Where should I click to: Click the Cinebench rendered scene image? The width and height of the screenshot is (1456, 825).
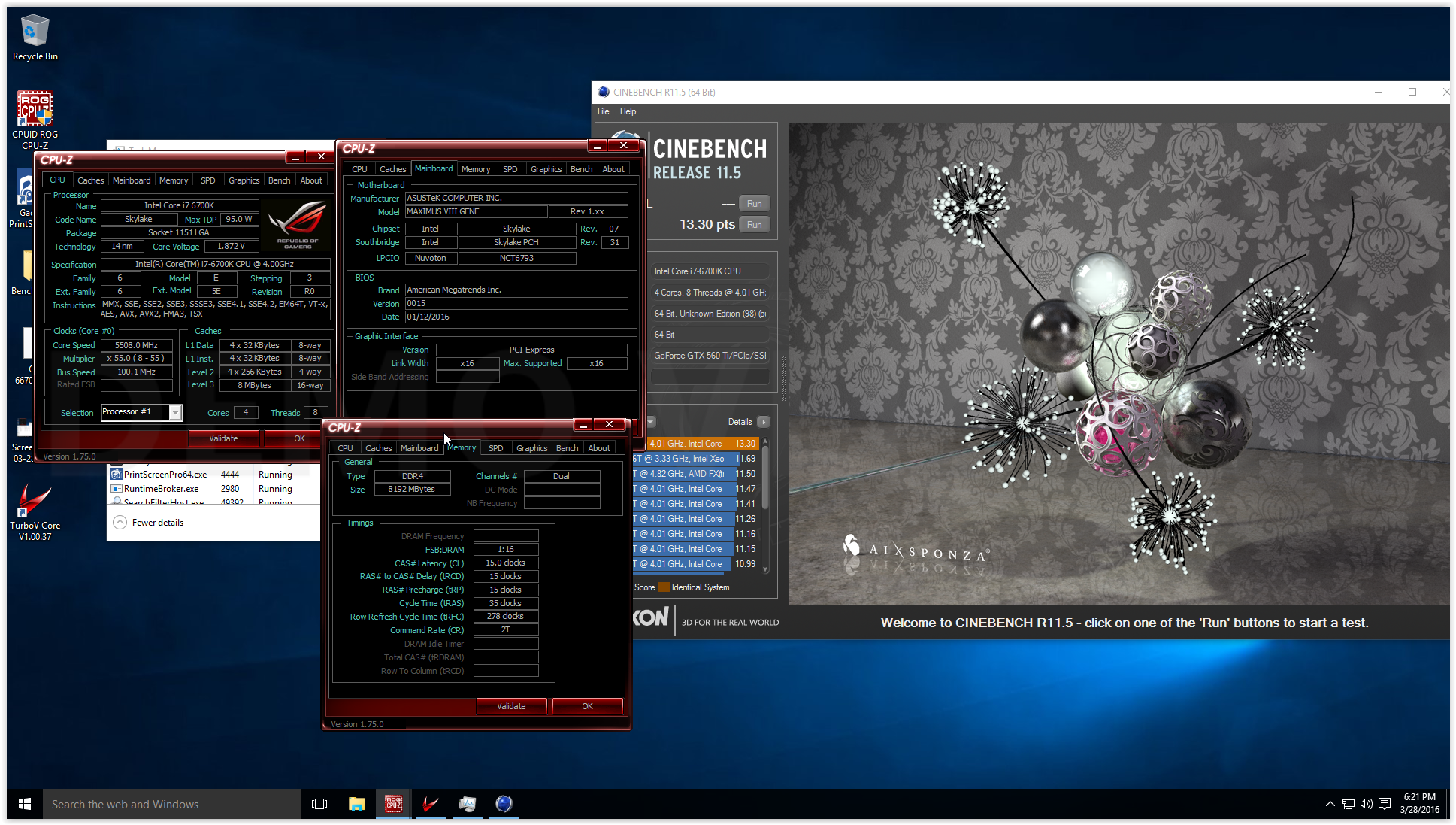[x=1118, y=364]
